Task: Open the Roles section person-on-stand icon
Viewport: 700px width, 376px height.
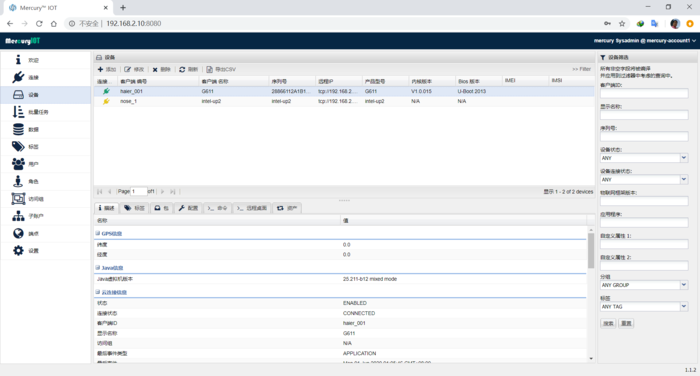Action: [x=18, y=181]
